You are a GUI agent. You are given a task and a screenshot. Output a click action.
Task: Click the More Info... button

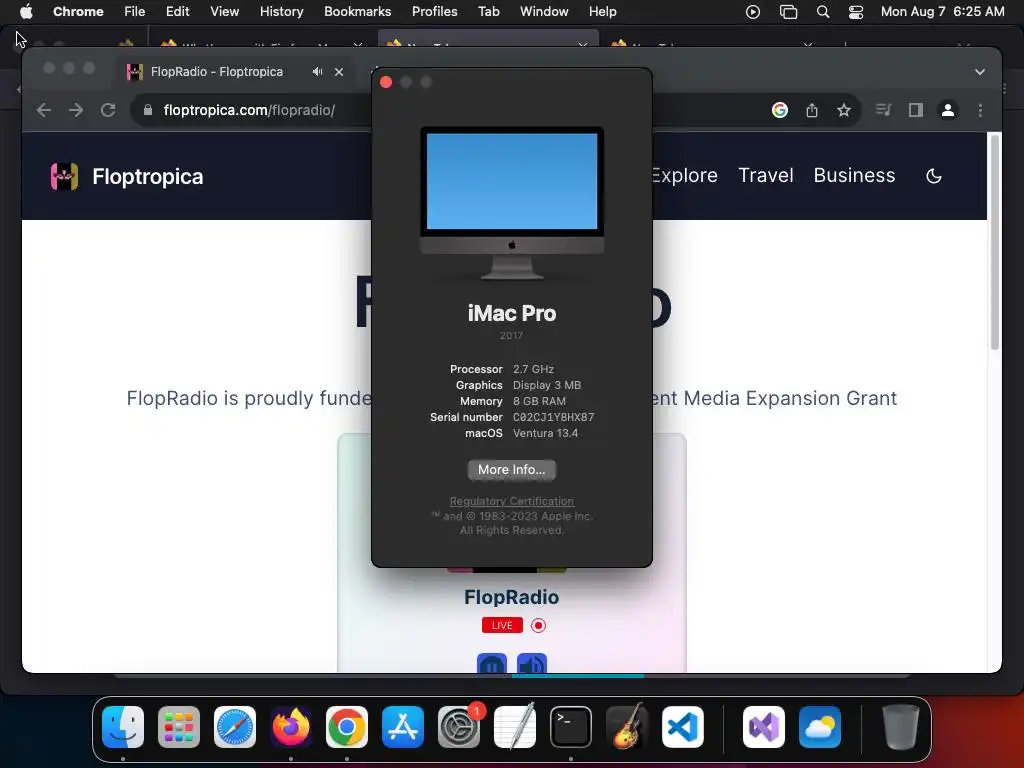(x=511, y=470)
